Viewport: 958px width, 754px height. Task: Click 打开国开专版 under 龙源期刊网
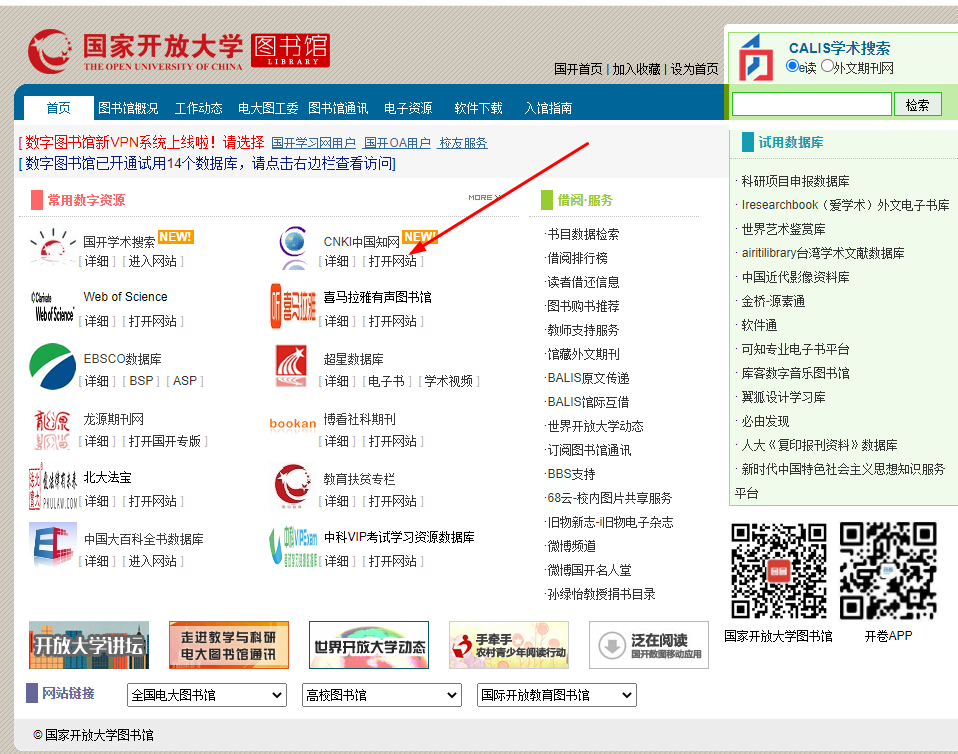point(165,441)
